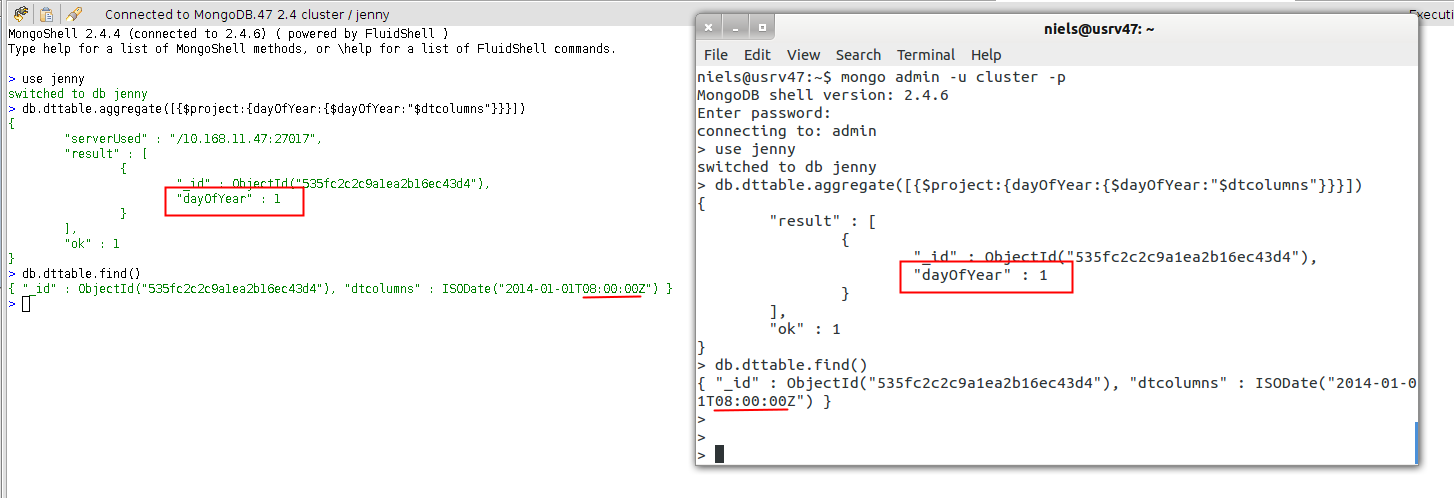This screenshot has height=498, width=1454.
Task: Click the brush clear icon in MongoShell toolbar
Action: (x=74, y=14)
